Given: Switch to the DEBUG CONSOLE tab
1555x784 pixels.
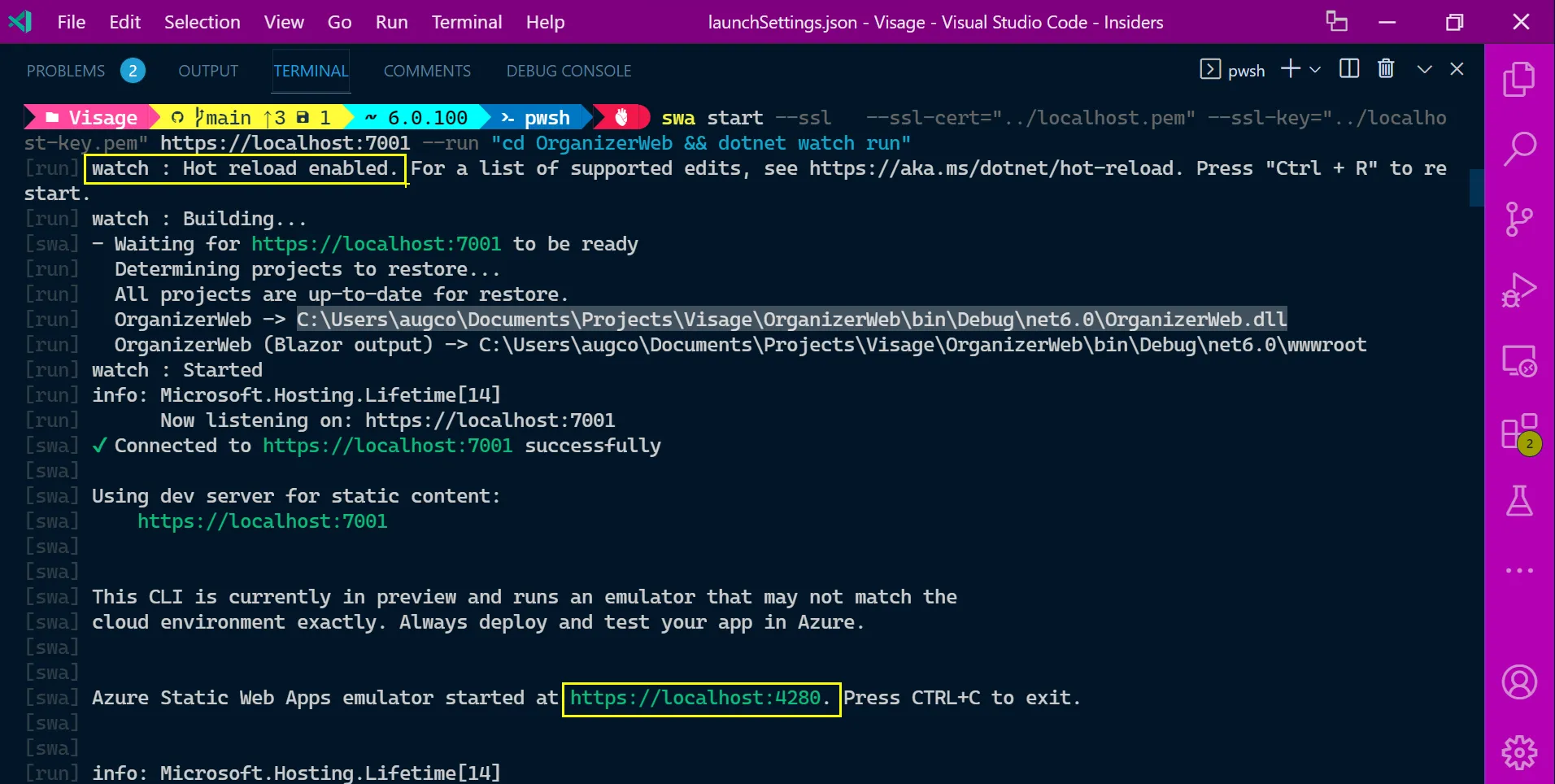Looking at the screenshot, I should click(x=568, y=71).
